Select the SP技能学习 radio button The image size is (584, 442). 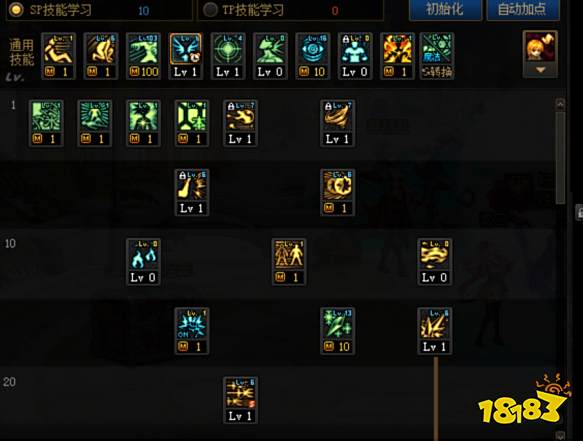16,9
